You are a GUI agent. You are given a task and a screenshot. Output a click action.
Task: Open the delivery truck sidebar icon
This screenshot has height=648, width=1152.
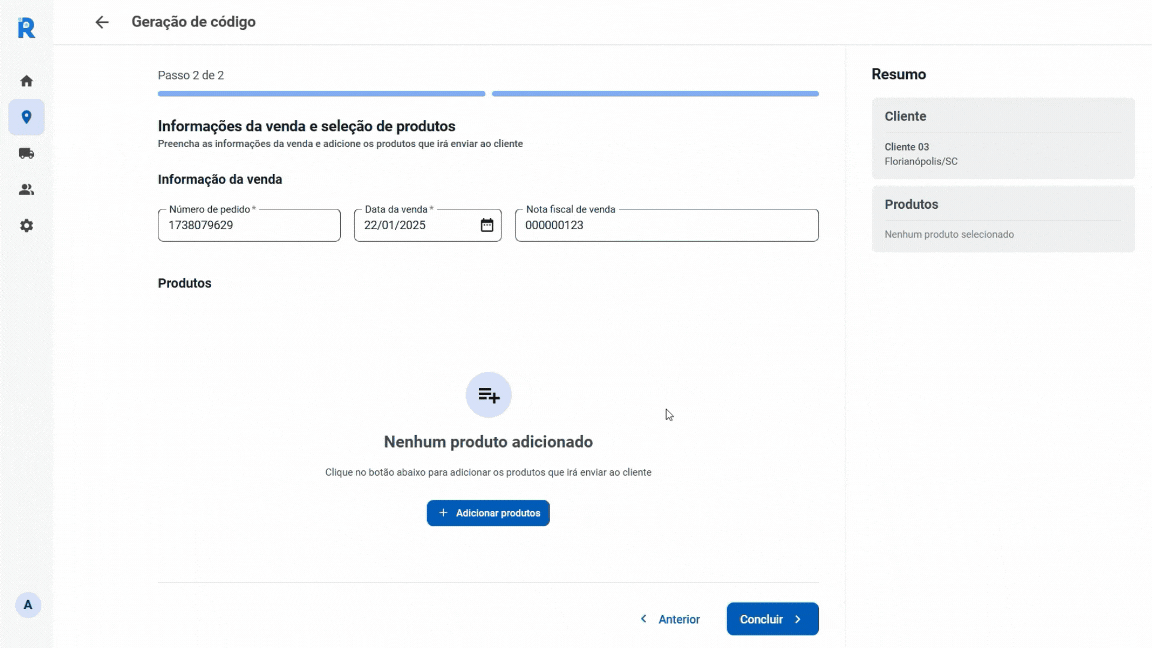click(x=26, y=154)
